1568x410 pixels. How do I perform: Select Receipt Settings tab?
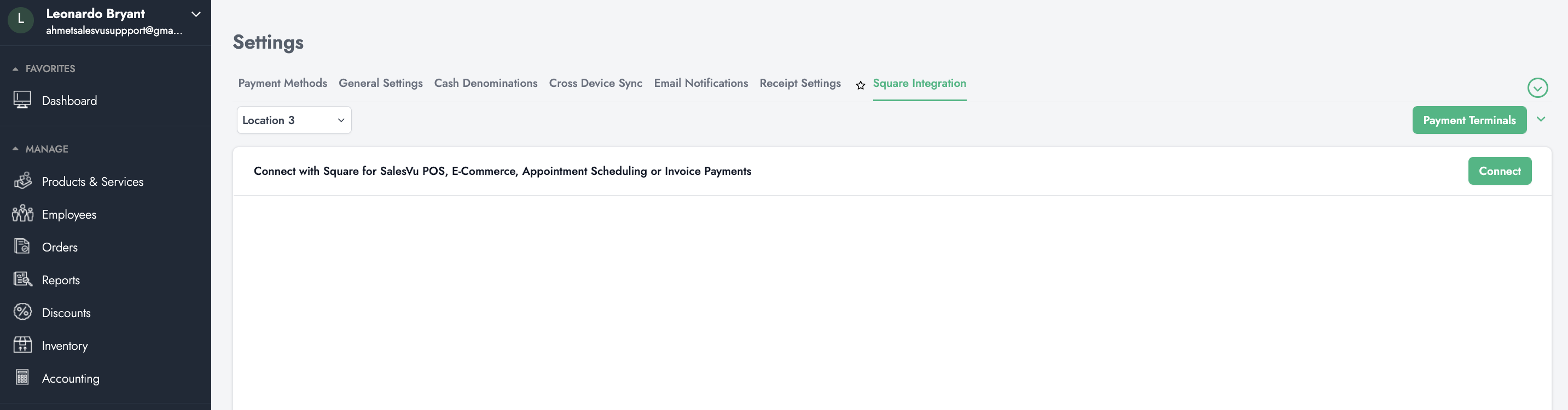(x=800, y=83)
